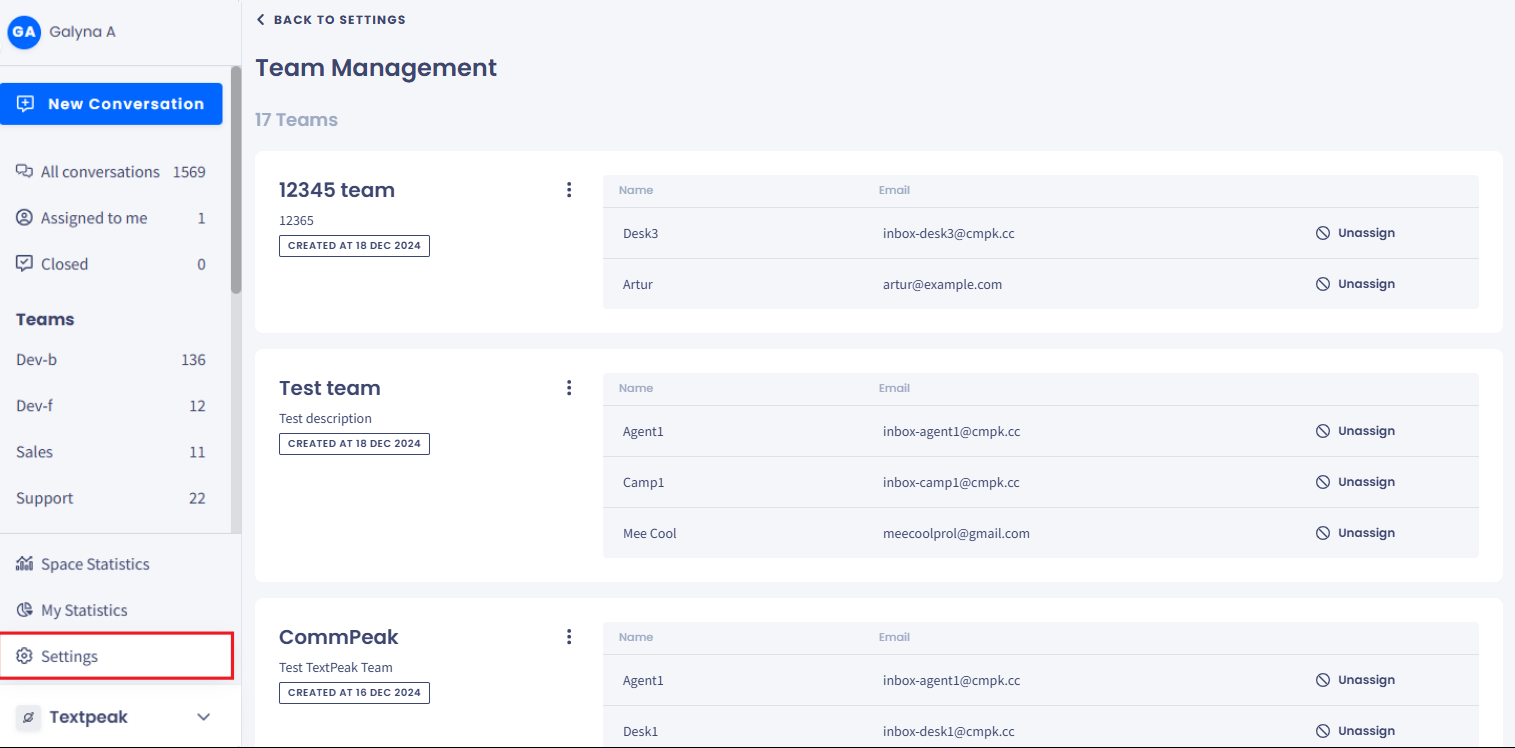Viewport: 1515px width, 748px height.
Task: Unassign Agent1 from Test team
Action: pyautogui.click(x=1355, y=431)
